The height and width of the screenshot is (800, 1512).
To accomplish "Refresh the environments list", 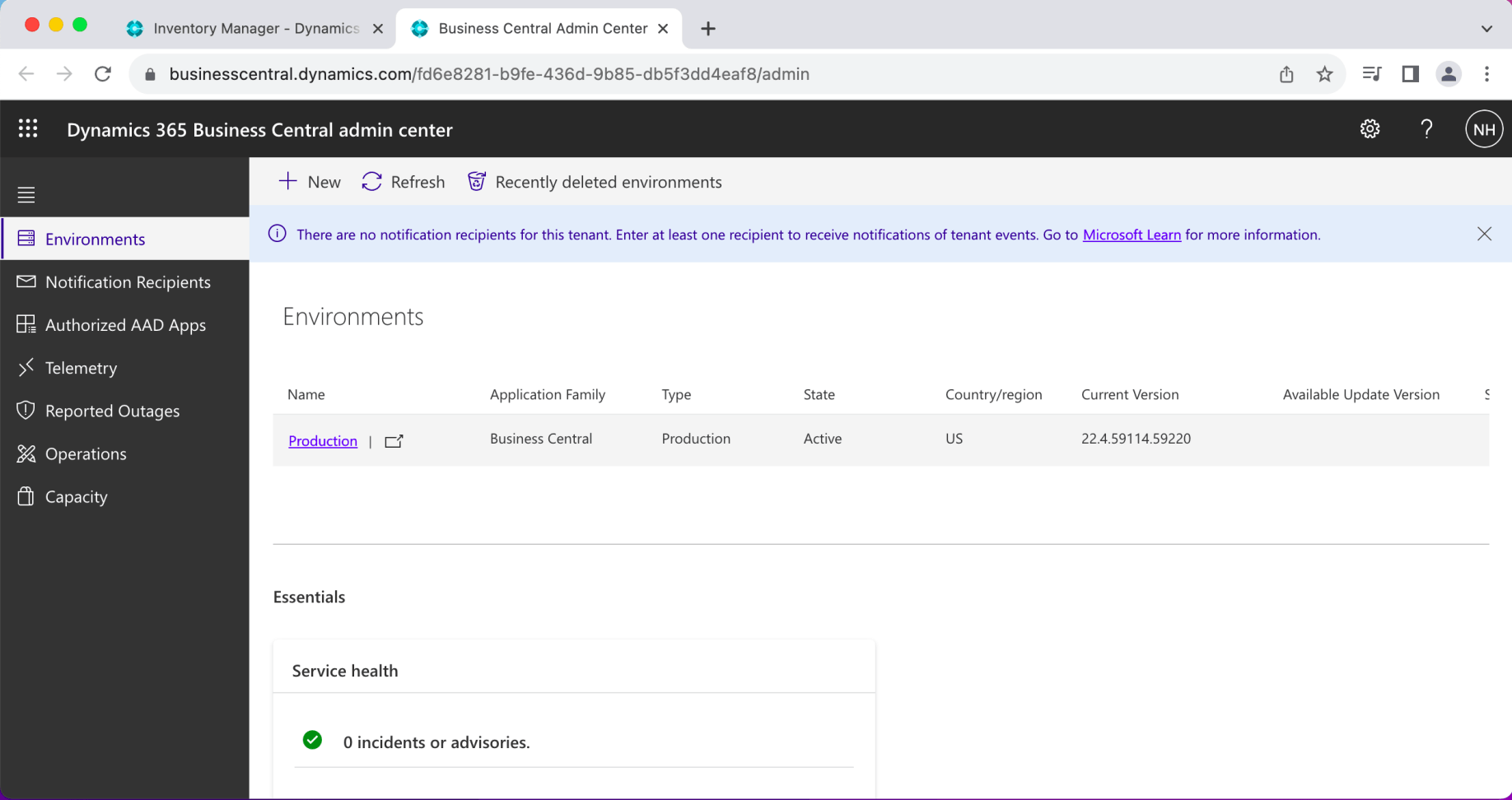I will pyautogui.click(x=404, y=182).
